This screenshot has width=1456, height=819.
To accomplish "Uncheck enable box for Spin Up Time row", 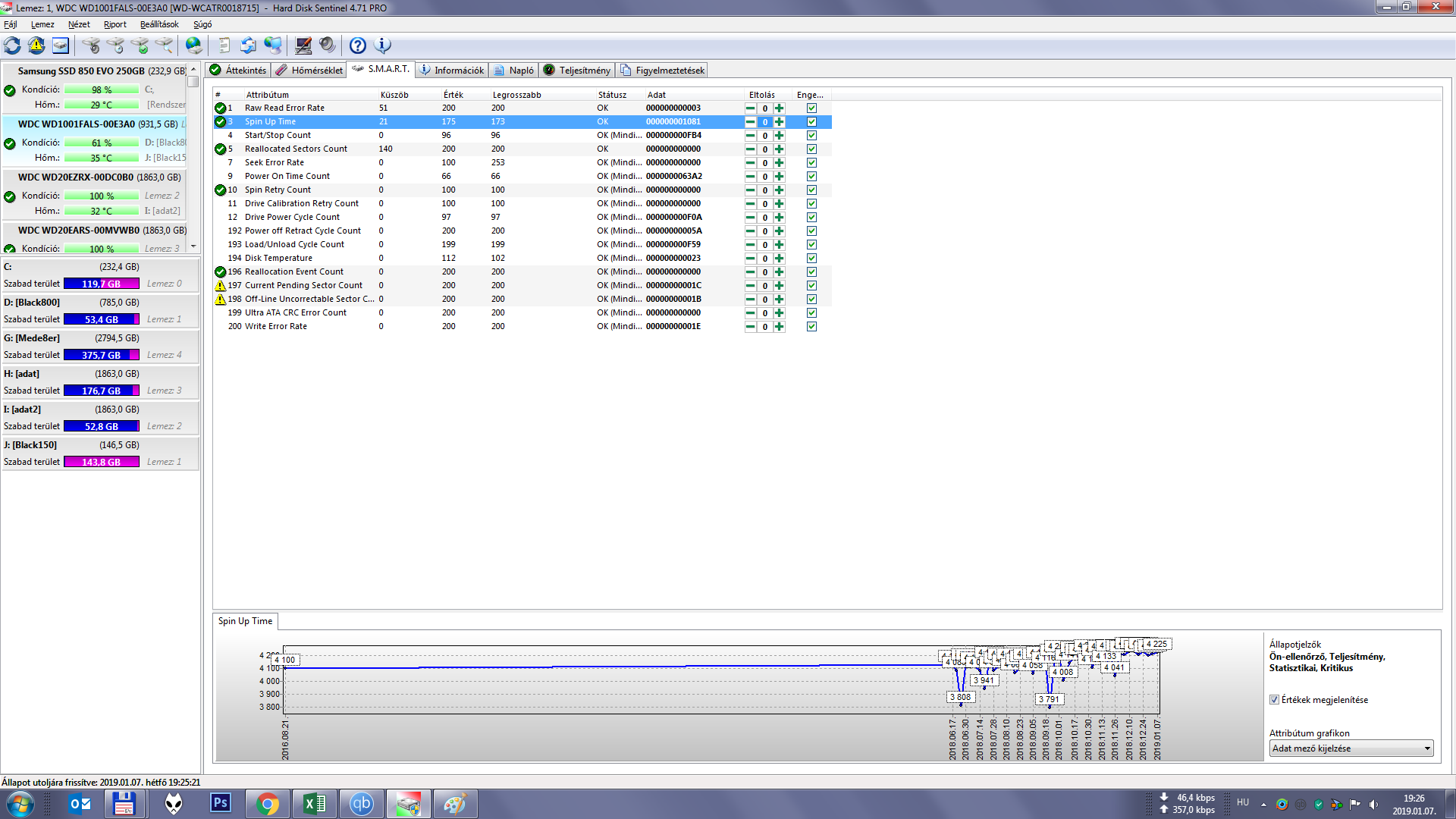I will click(811, 122).
